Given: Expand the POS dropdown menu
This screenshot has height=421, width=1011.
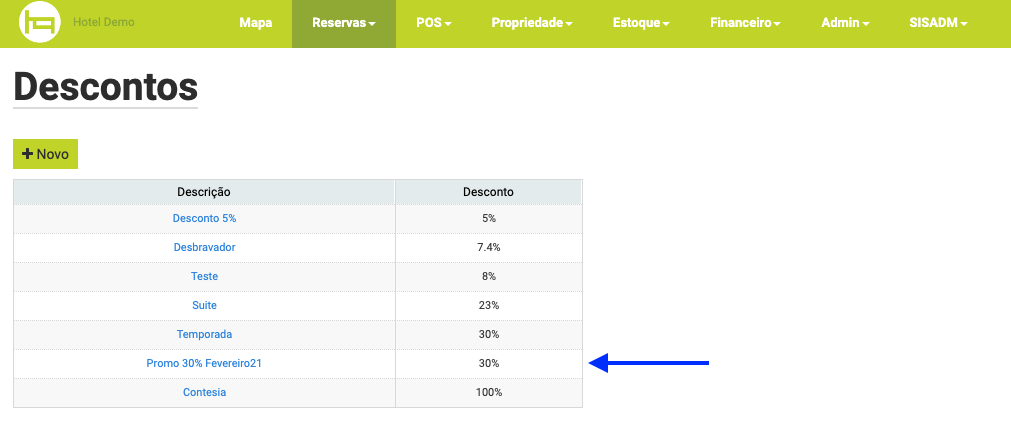Looking at the screenshot, I should [x=434, y=23].
